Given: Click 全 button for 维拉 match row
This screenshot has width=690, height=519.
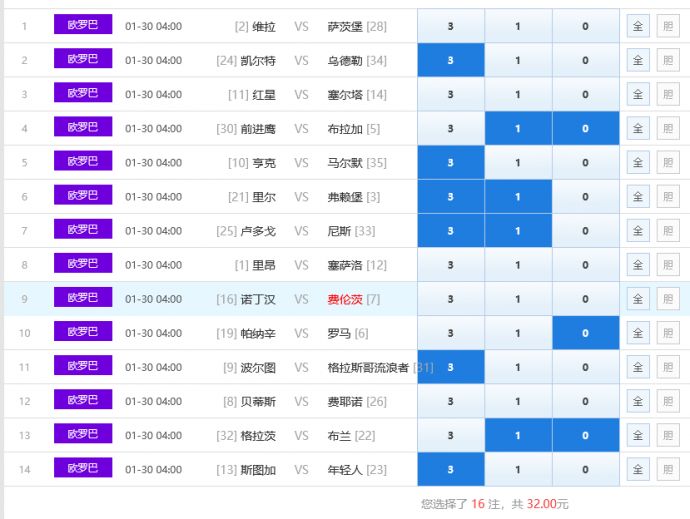Looking at the screenshot, I should coord(638,26).
